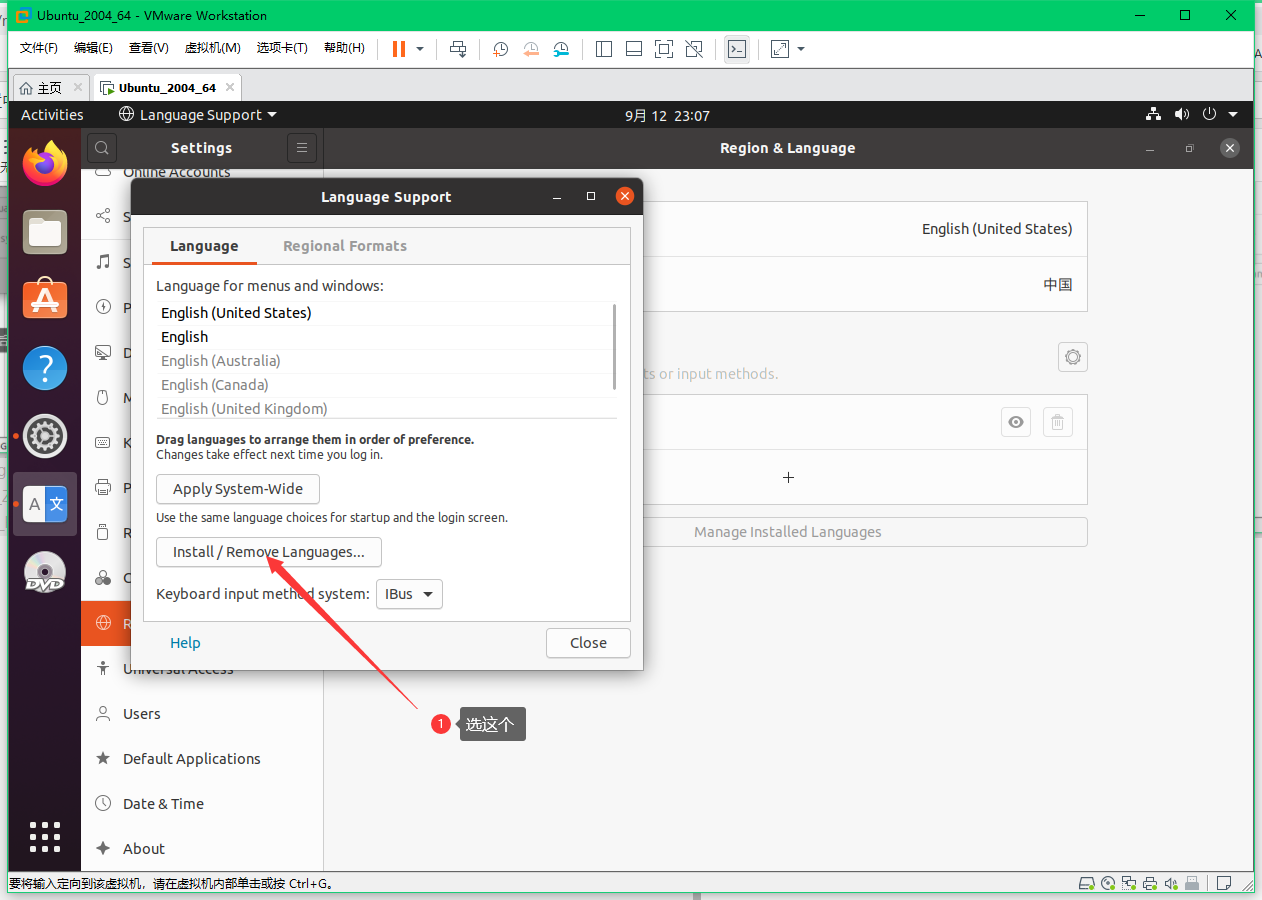This screenshot has width=1262, height=900.
Task: Select English (United Kingdom) in language list
Action: [x=384, y=408]
